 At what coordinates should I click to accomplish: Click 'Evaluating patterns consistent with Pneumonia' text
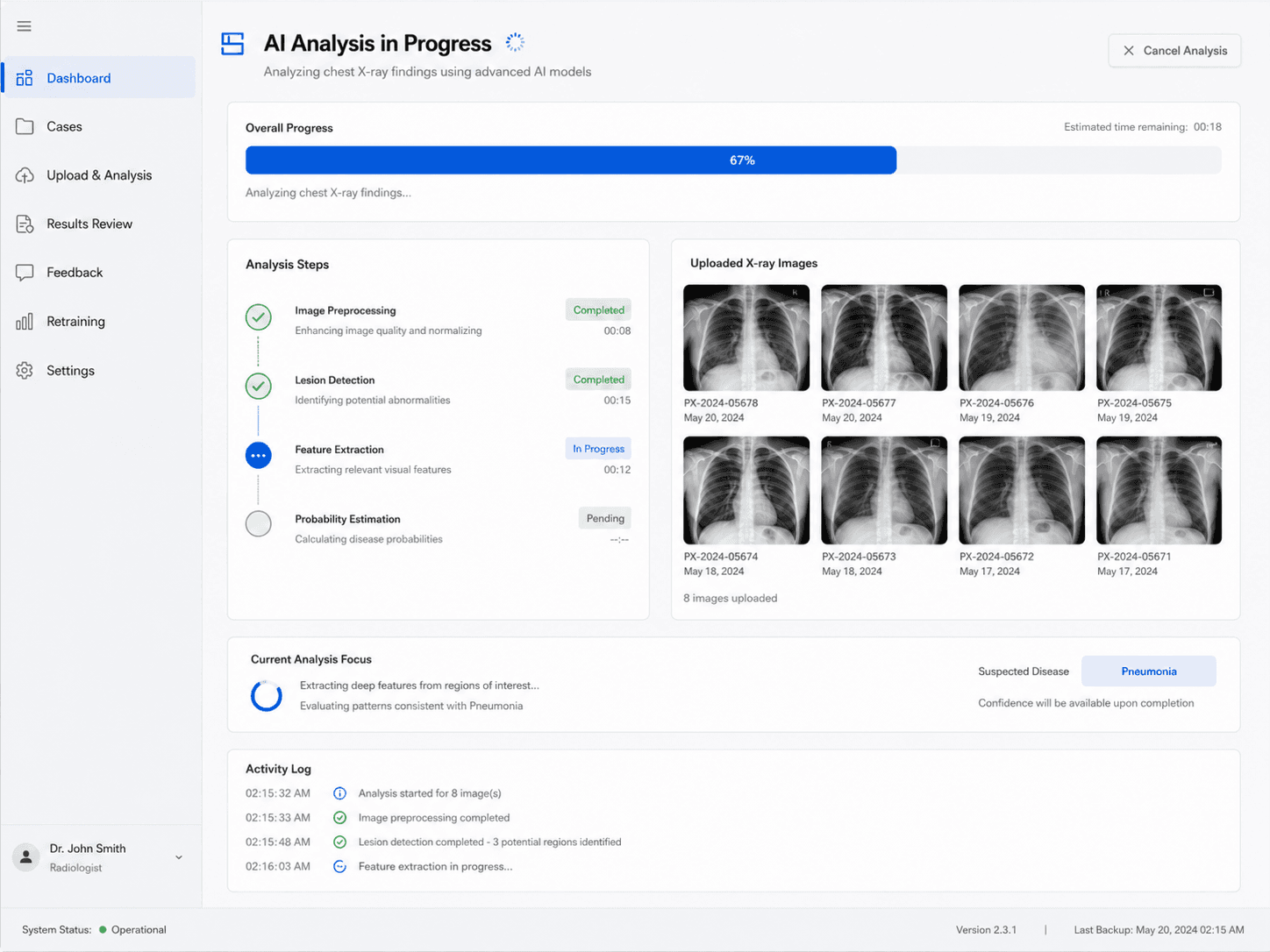pyautogui.click(x=411, y=706)
